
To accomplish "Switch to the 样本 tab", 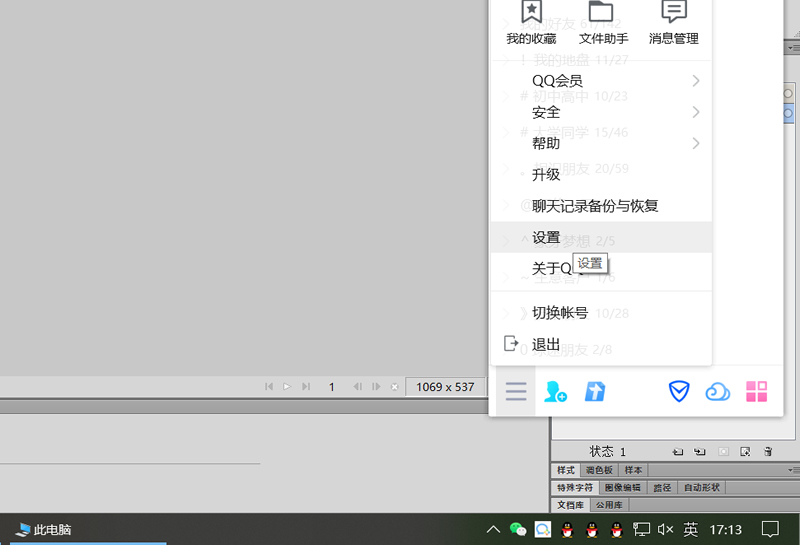I will pos(633,470).
